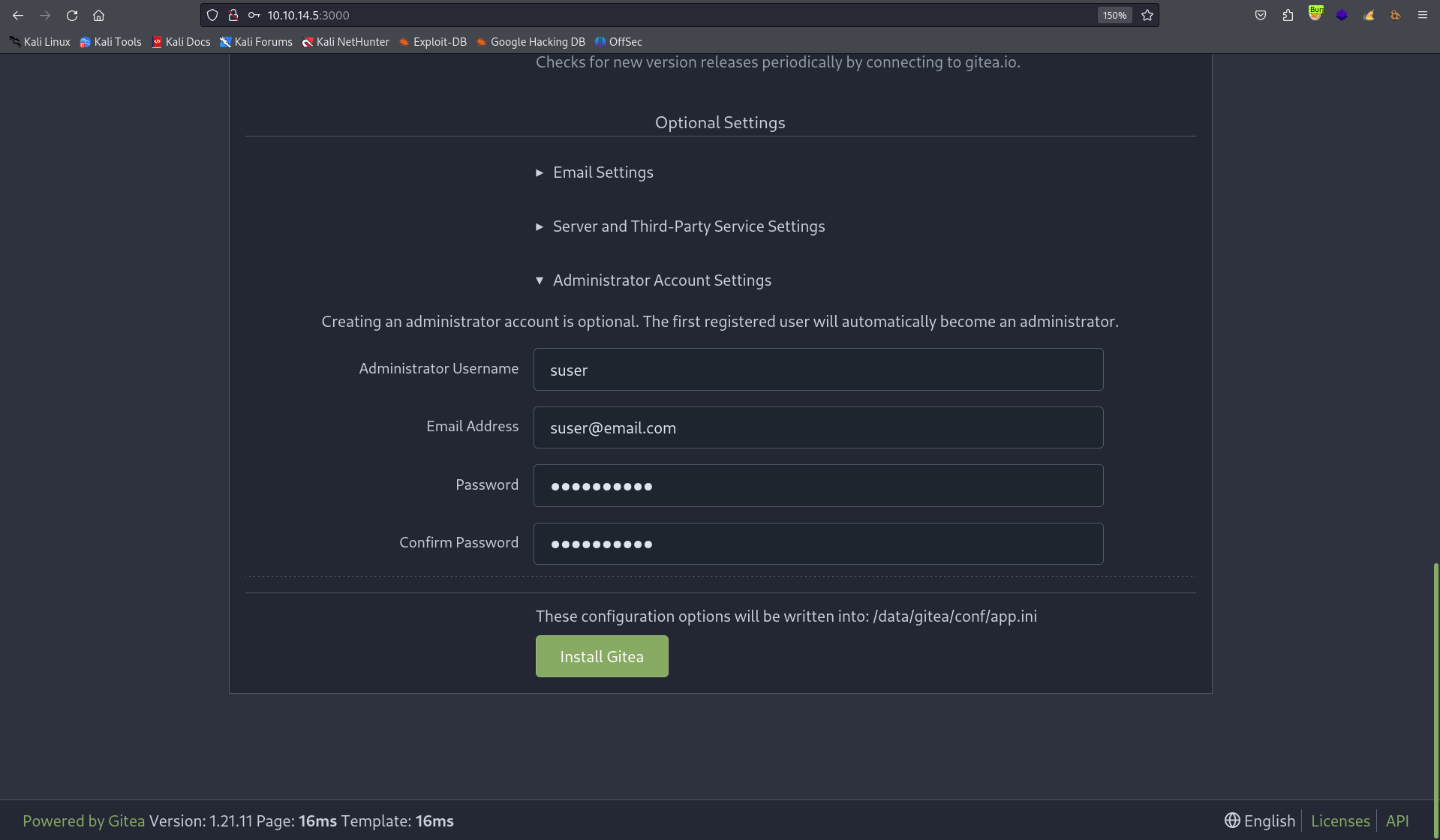Screen dimensions: 1440x840
Task: Bookmark this page with the star icon
Action: (1147, 15)
